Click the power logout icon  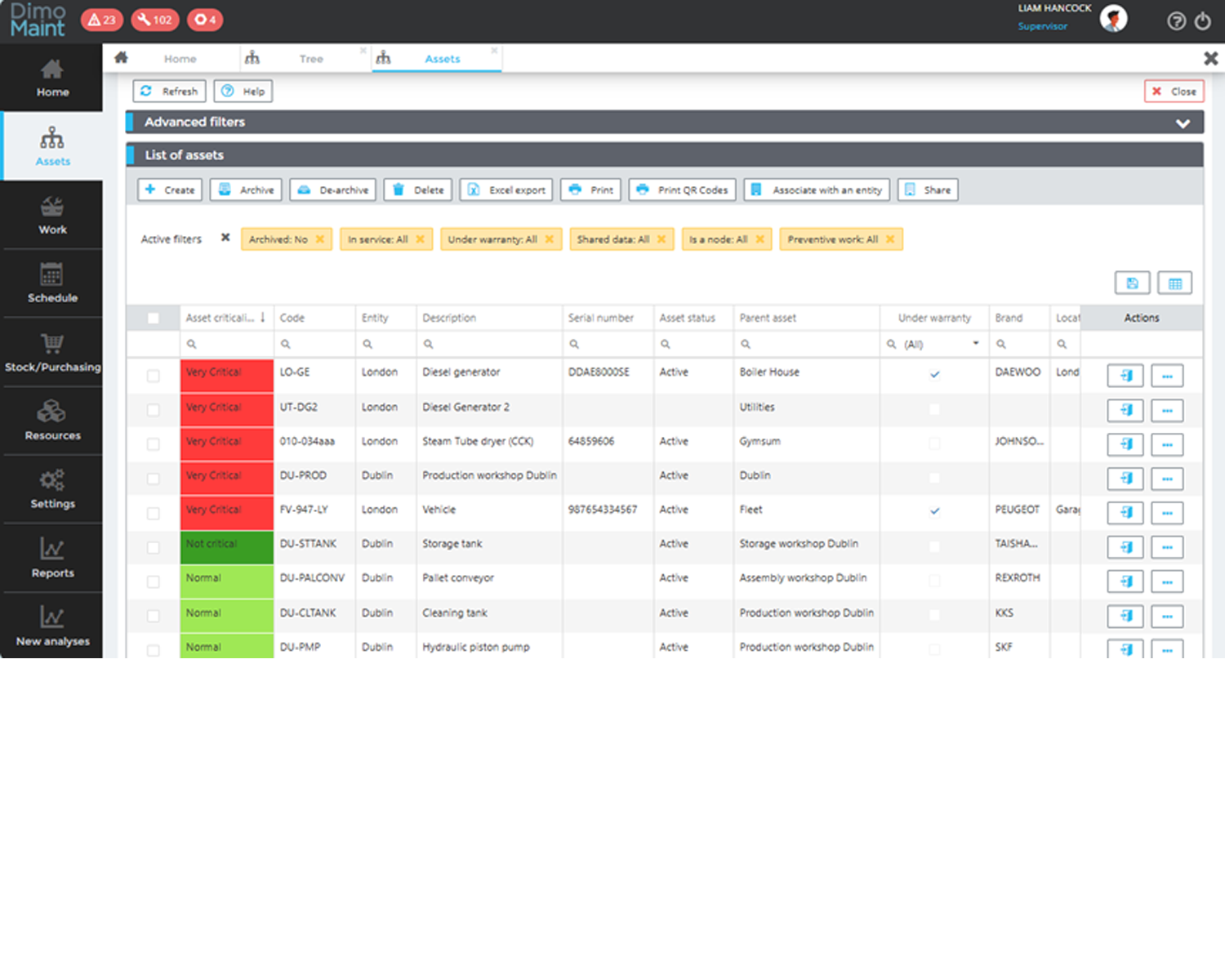(x=1203, y=21)
